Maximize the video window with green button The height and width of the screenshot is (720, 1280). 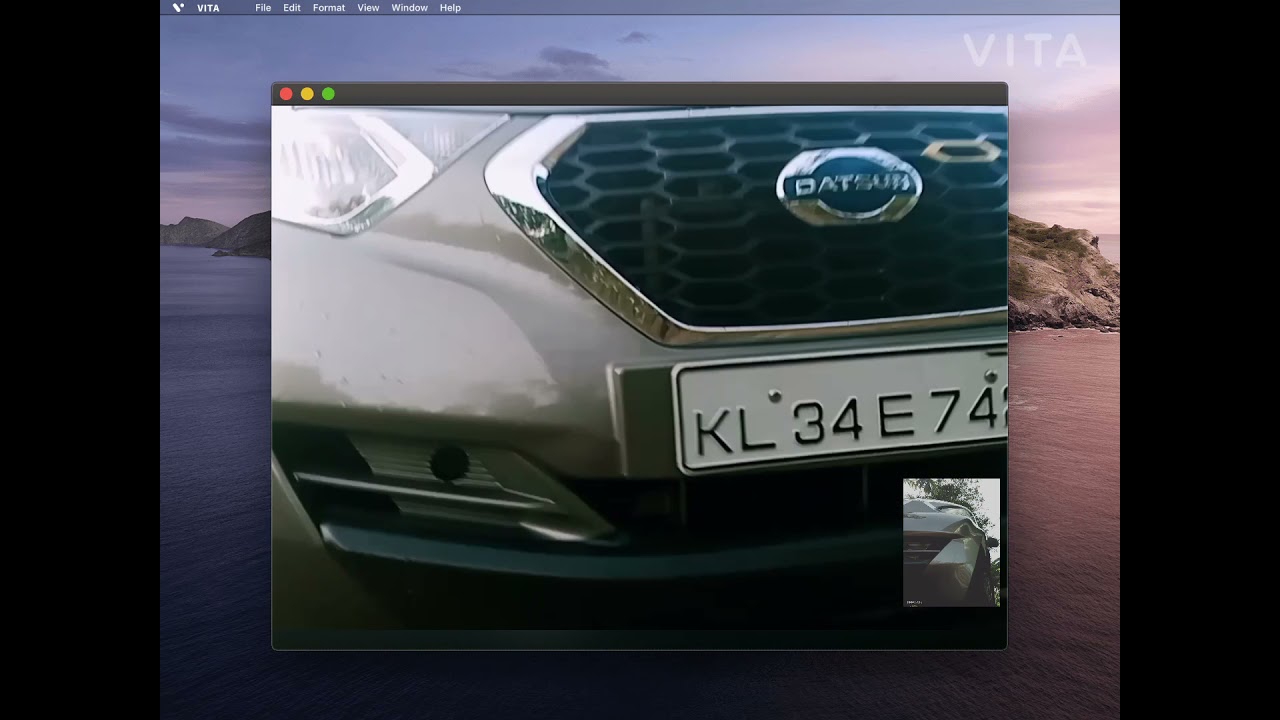[x=328, y=94]
